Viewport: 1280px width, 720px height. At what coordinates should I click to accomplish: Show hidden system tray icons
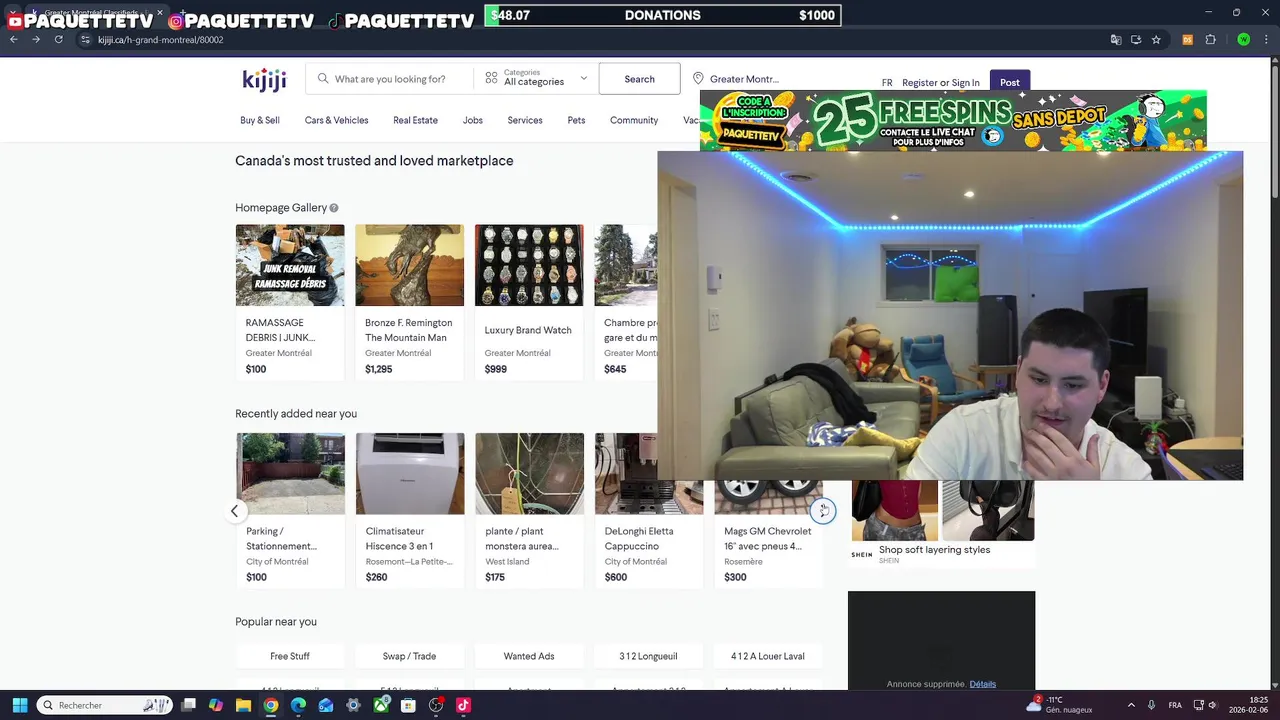(1131, 705)
